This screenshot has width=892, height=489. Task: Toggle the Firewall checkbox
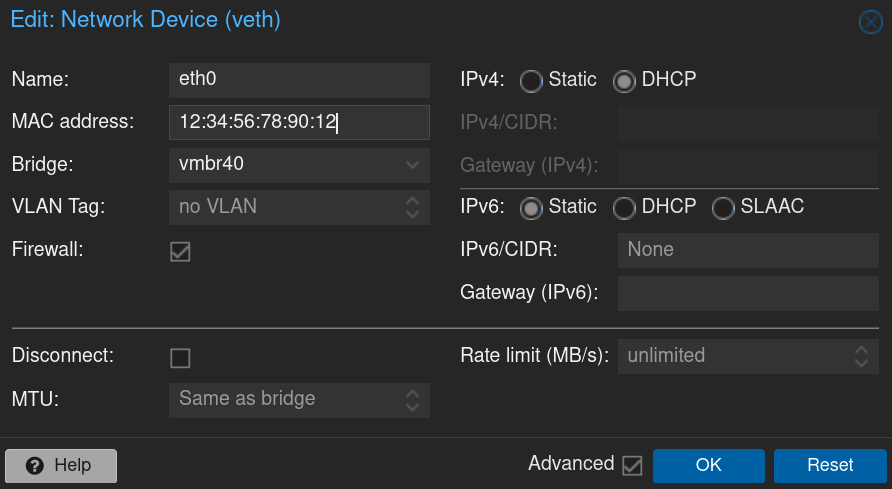pos(180,251)
